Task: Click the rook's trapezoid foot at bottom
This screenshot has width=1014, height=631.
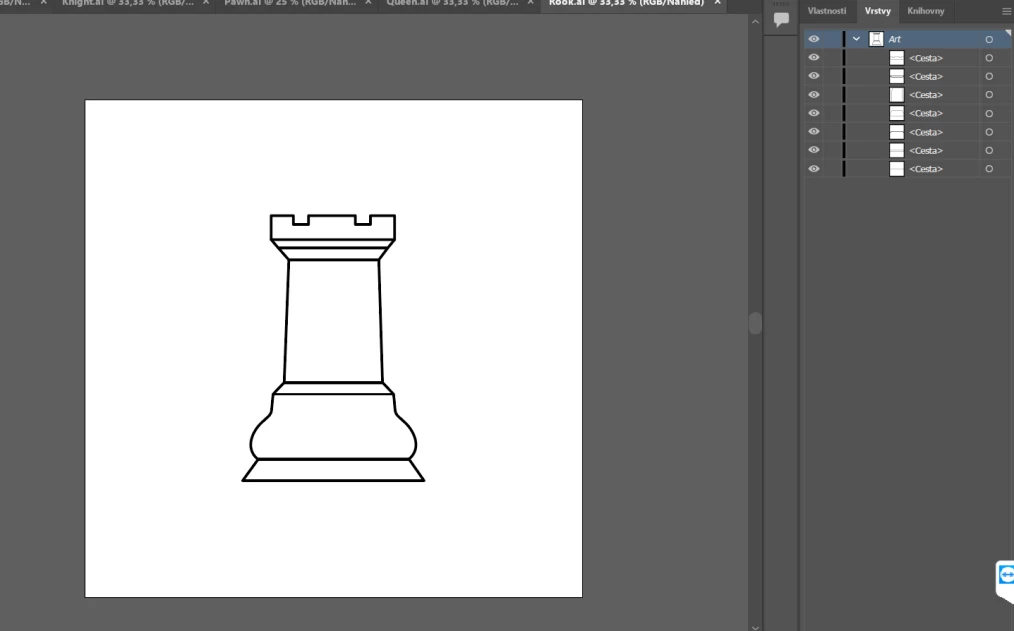Action: (333, 470)
